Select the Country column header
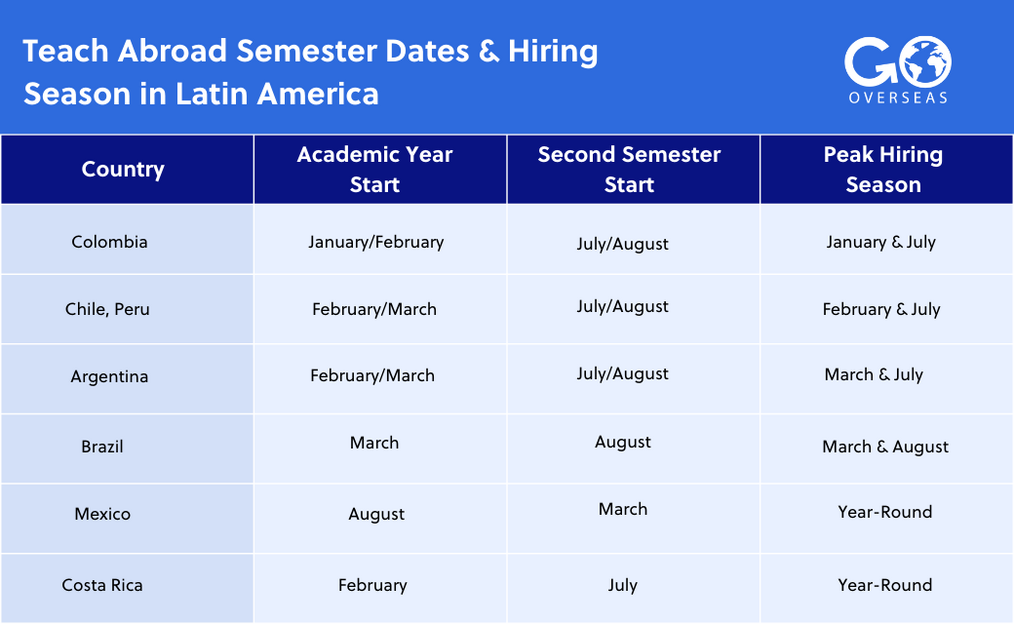Image resolution: width=1014 pixels, height=624 pixels. (x=123, y=169)
